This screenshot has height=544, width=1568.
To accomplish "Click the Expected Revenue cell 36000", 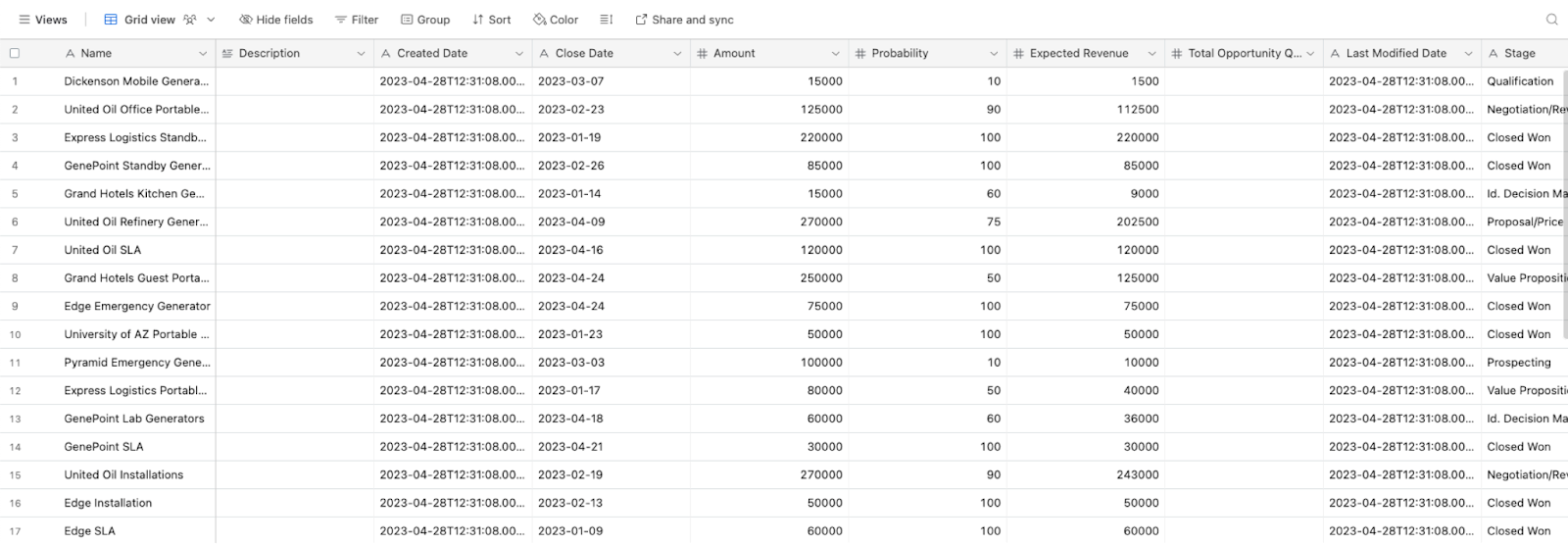I will pos(1086,419).
